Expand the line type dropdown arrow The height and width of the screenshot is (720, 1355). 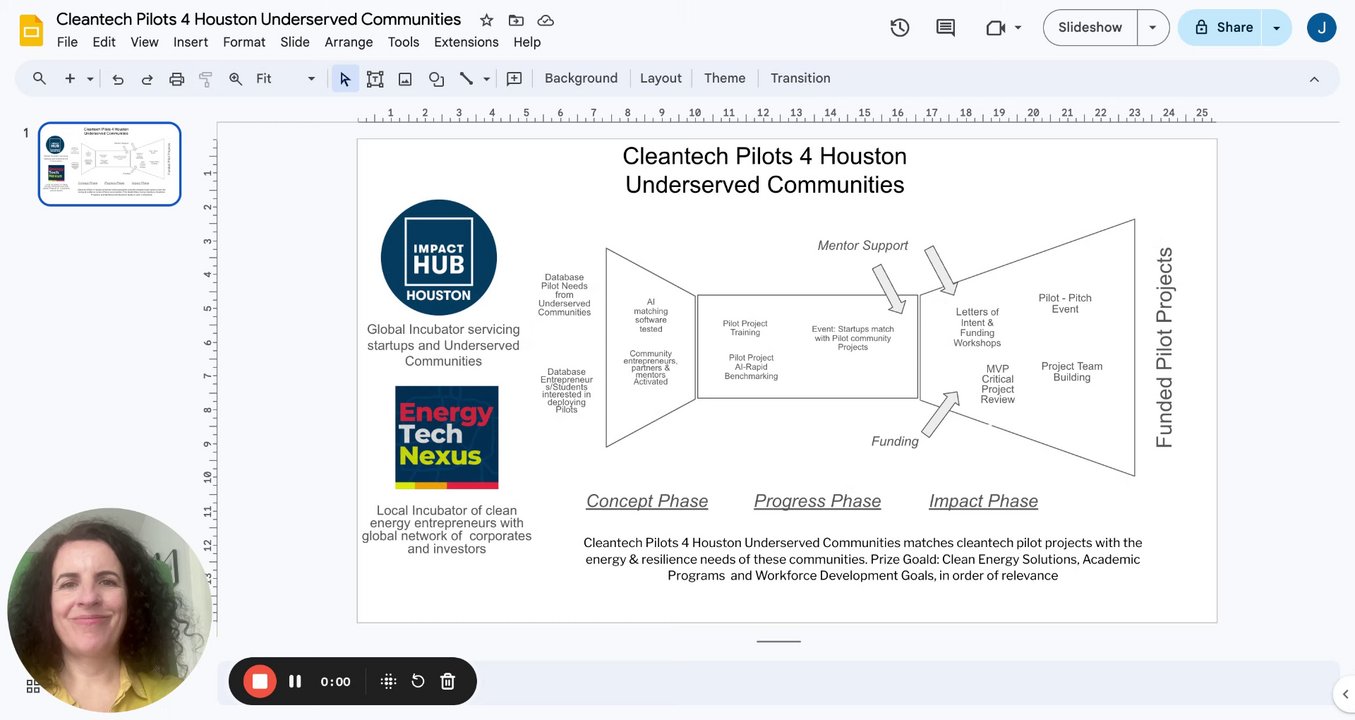pyautogui.click(x=487, y=78)
